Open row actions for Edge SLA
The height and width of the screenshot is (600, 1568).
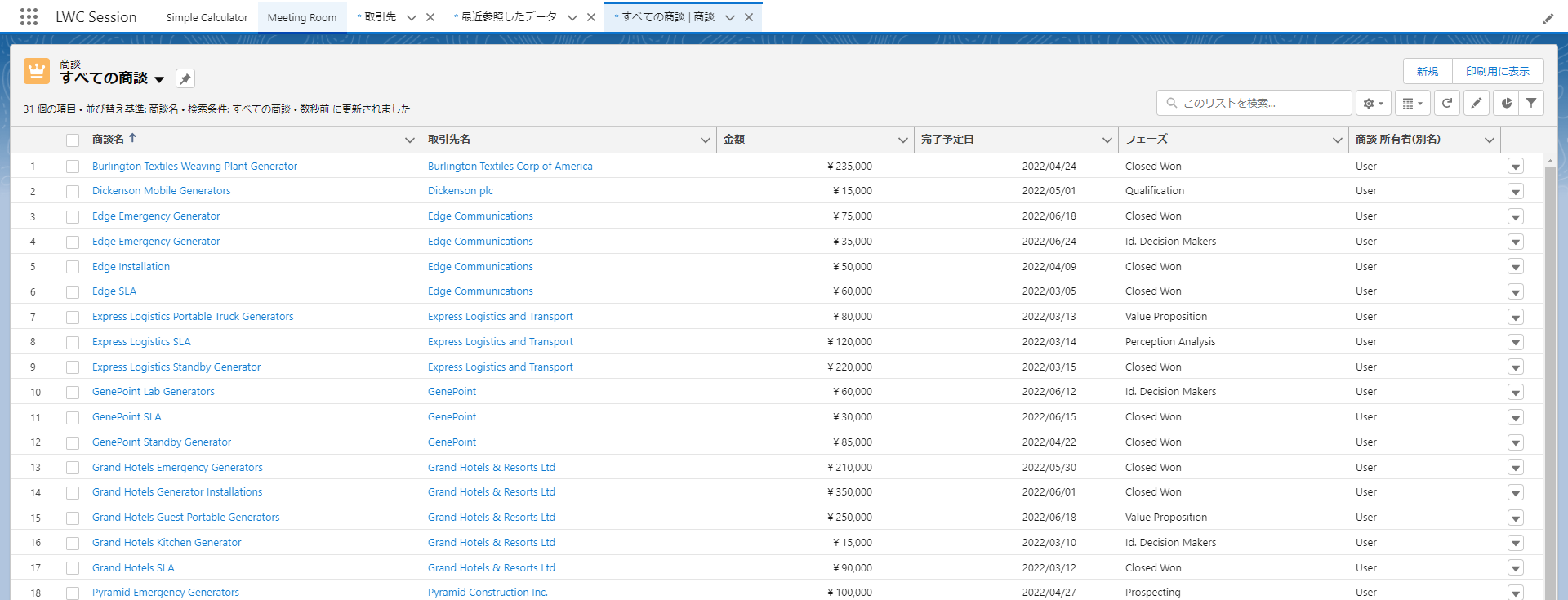pyautogui.click(x=1516, y=292)
